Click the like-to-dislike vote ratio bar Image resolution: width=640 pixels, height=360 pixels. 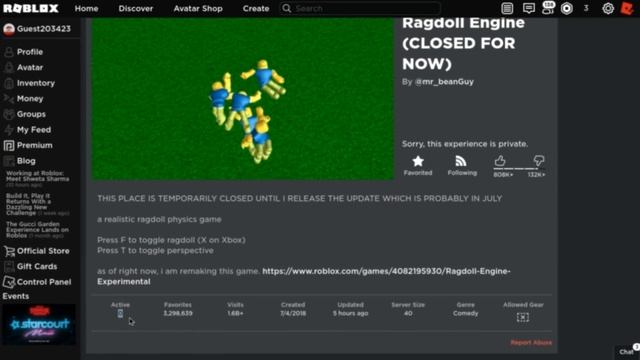coord(519,168)
